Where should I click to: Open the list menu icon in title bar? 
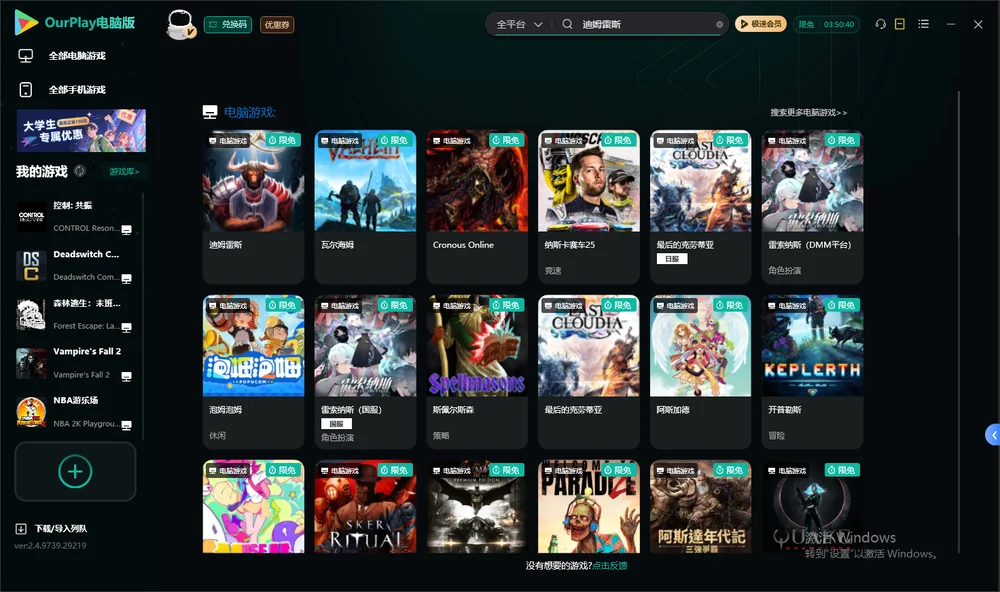923,24
